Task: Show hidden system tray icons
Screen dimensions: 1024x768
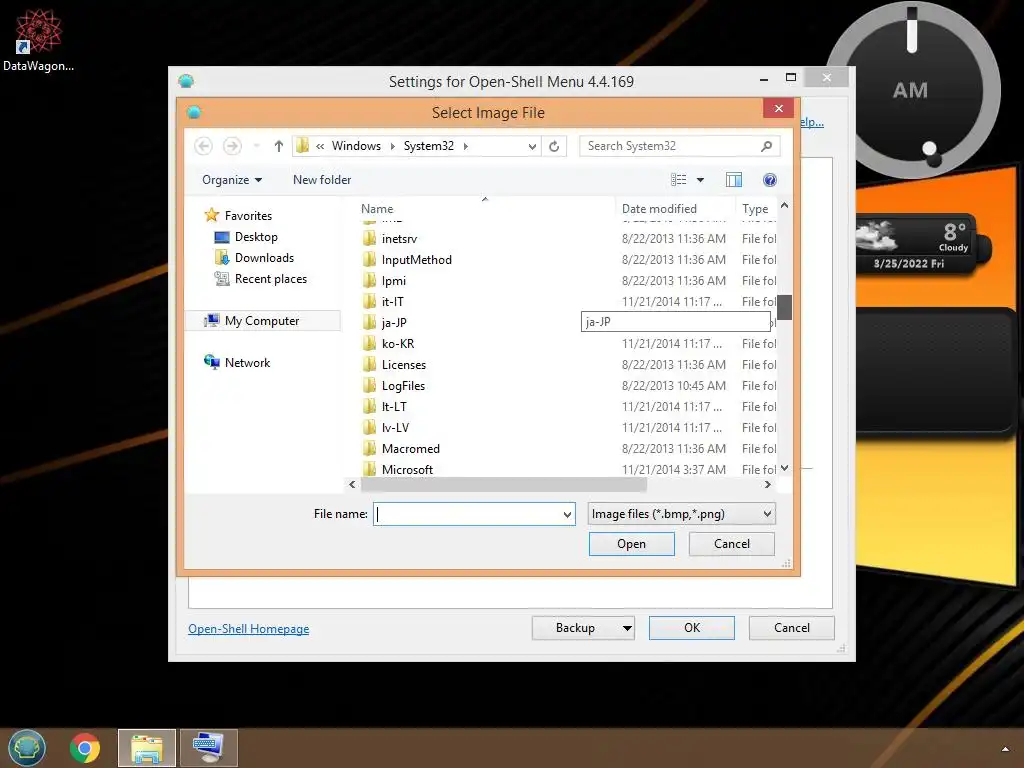Action: [1005, 748]
